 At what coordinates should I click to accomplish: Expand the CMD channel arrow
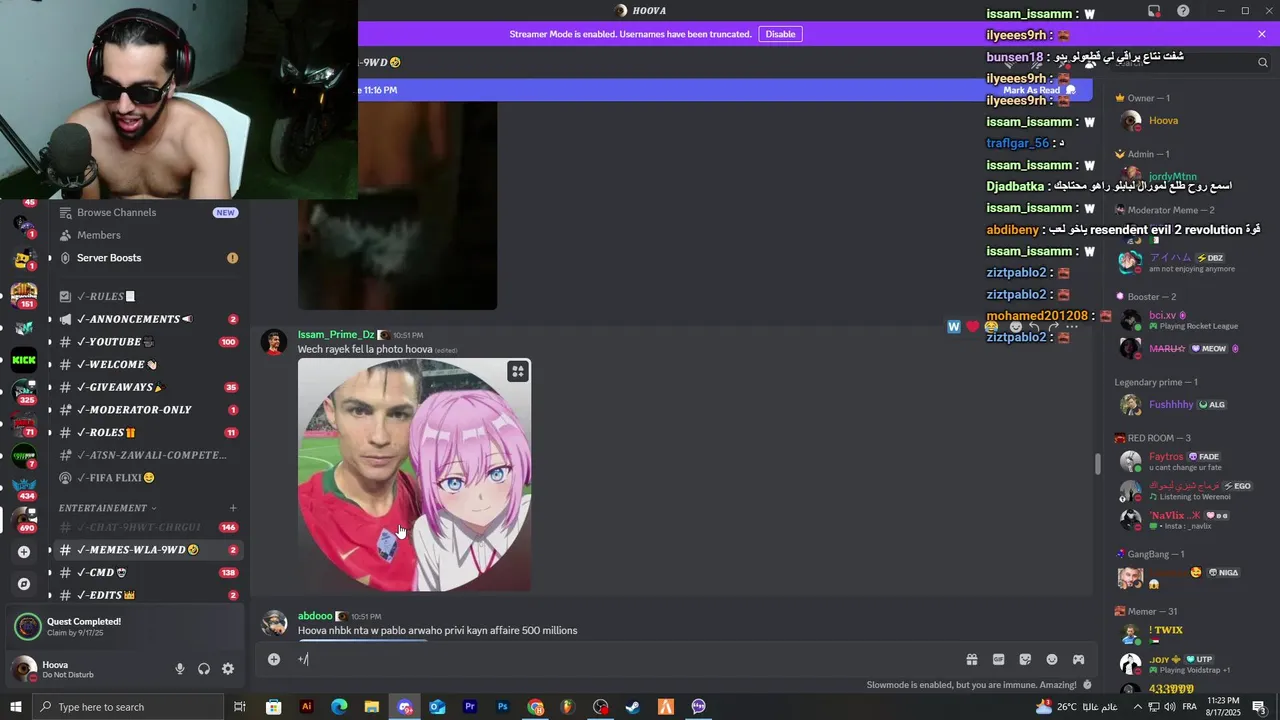[x=49, y=573]
